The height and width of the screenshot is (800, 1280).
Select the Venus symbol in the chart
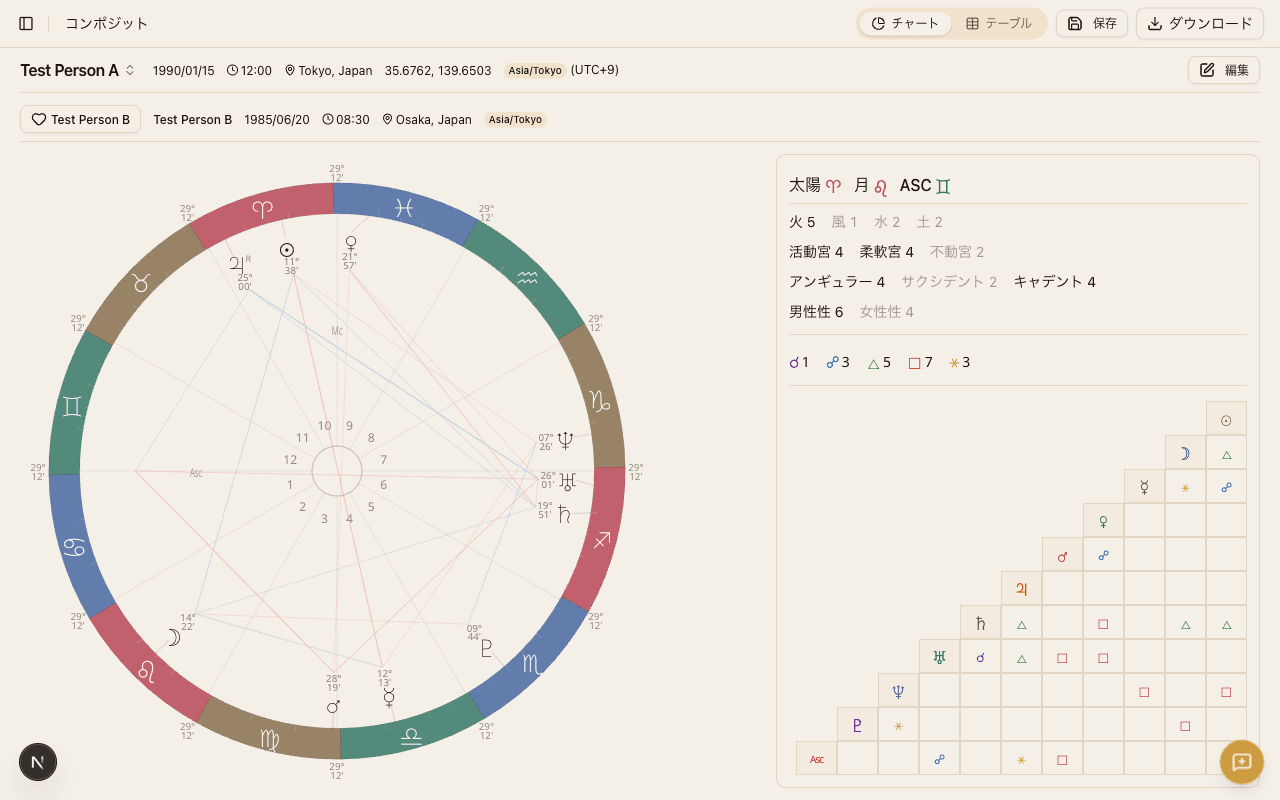tap(351, 243)
